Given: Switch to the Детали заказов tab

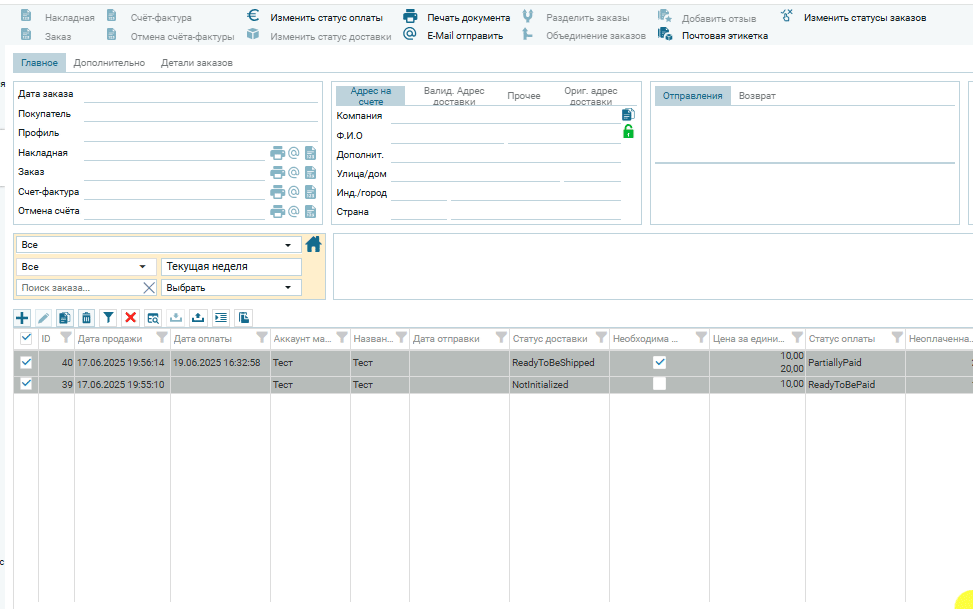Looking at the screenshot, I should pos(197,63).
